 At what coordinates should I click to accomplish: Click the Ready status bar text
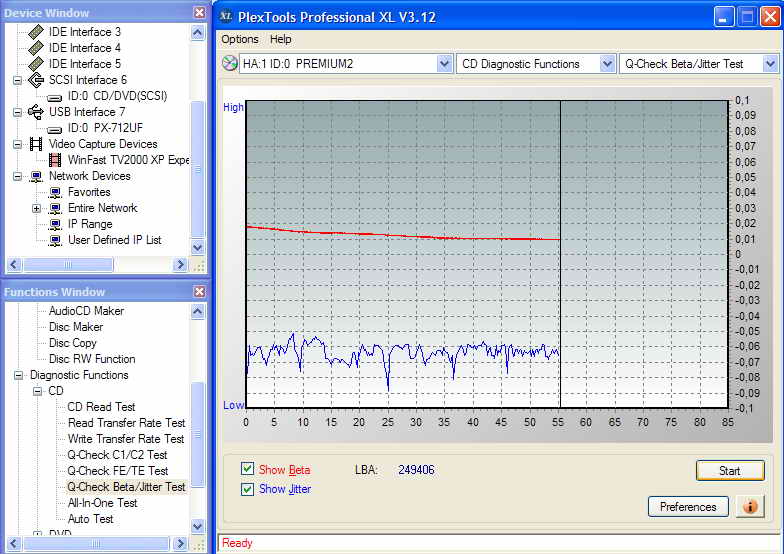[x=238, y=543]
